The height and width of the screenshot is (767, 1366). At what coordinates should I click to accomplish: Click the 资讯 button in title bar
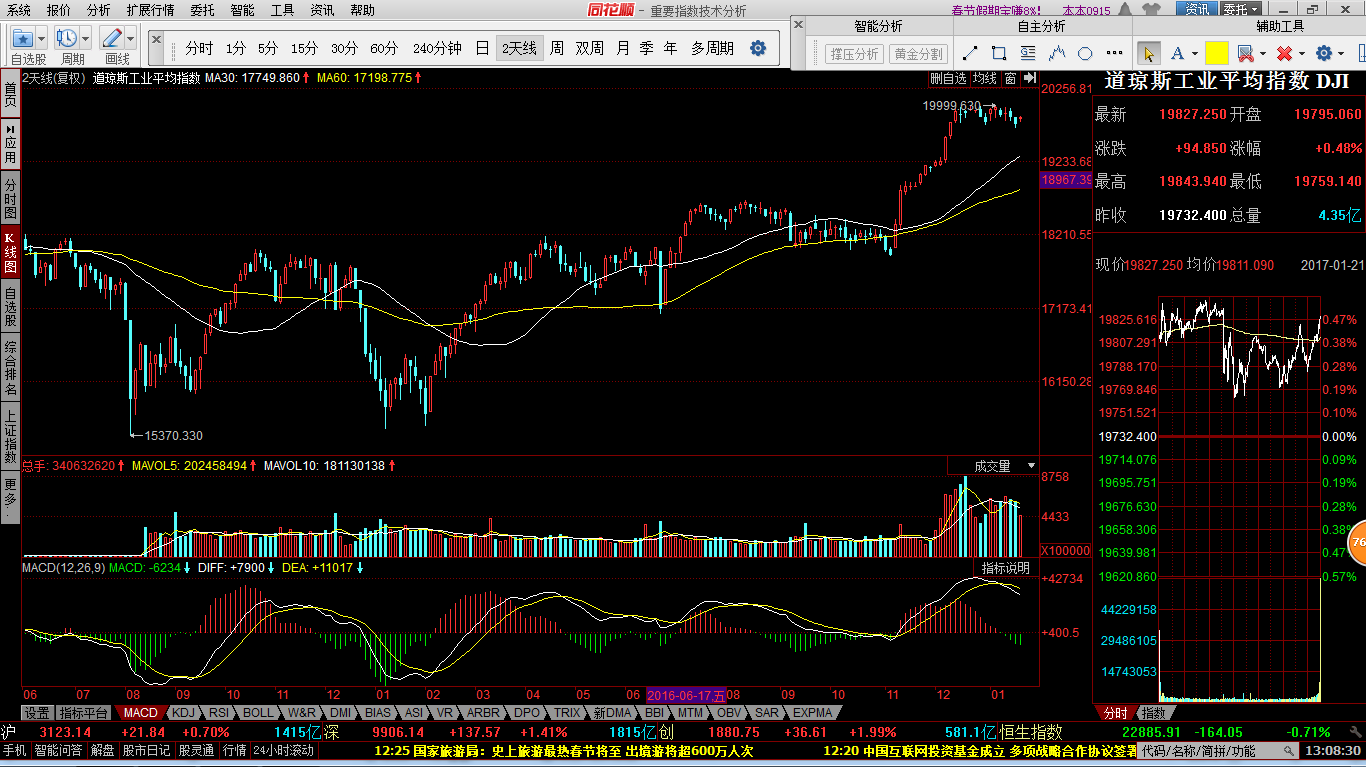1196,10
